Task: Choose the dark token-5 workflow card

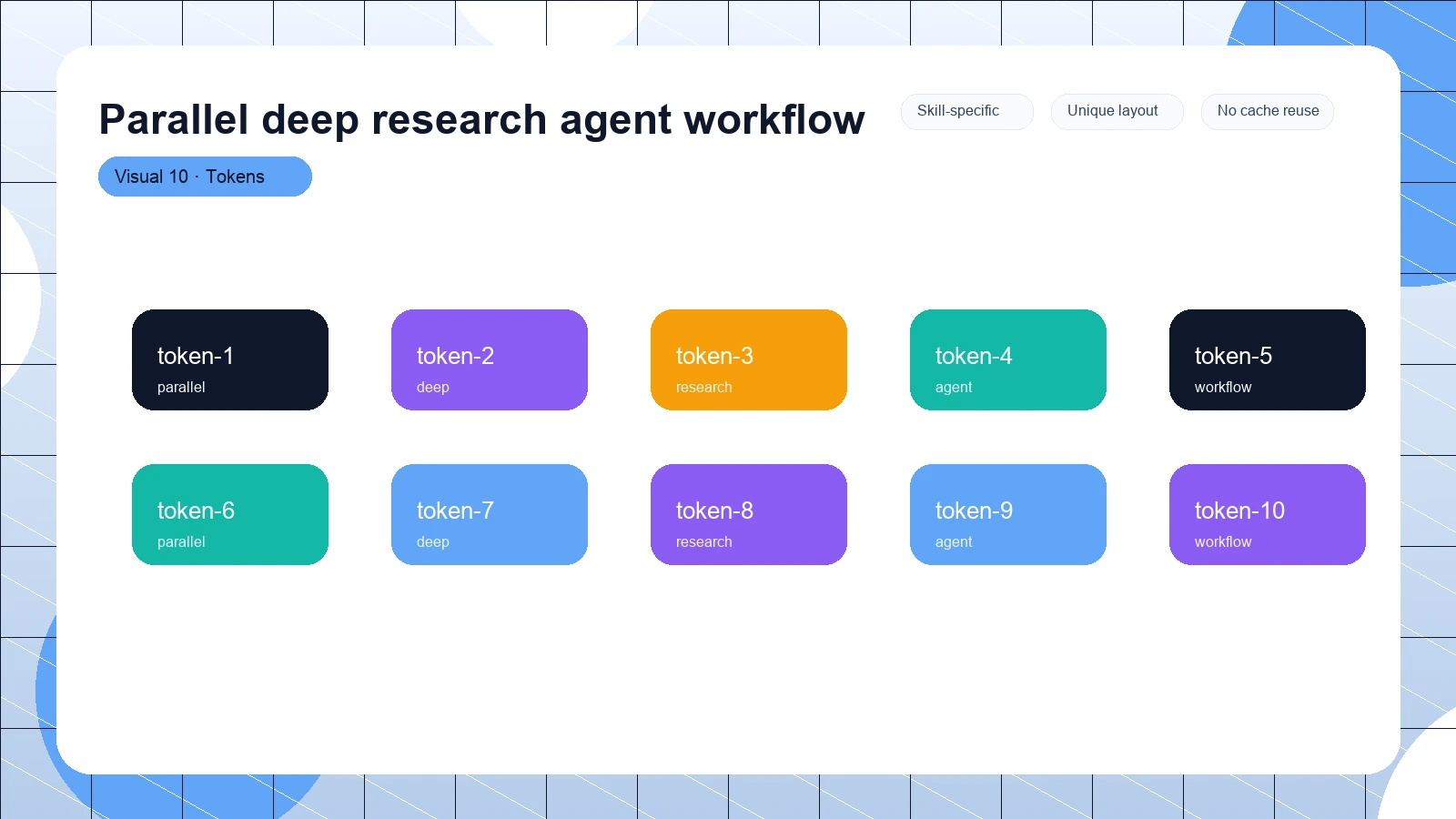Action: click(x=1268, y=359)
